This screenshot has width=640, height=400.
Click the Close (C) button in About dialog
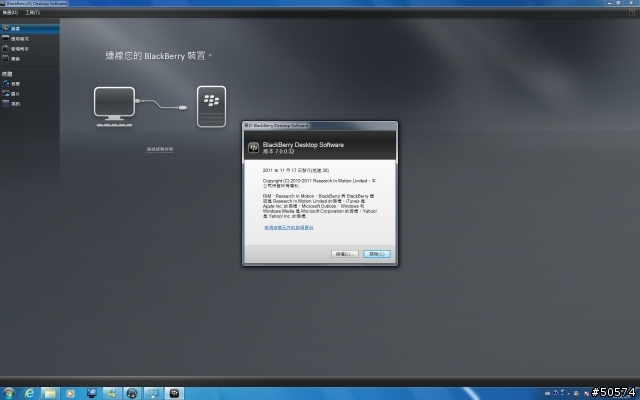pos(377,254)
